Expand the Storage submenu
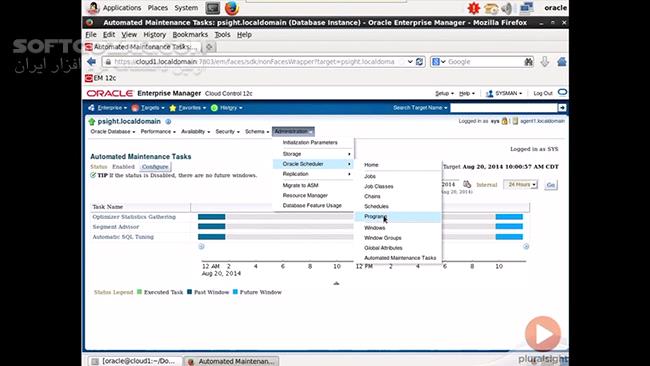The width and height of the screenshot is (650, 366). pos(313,154)
